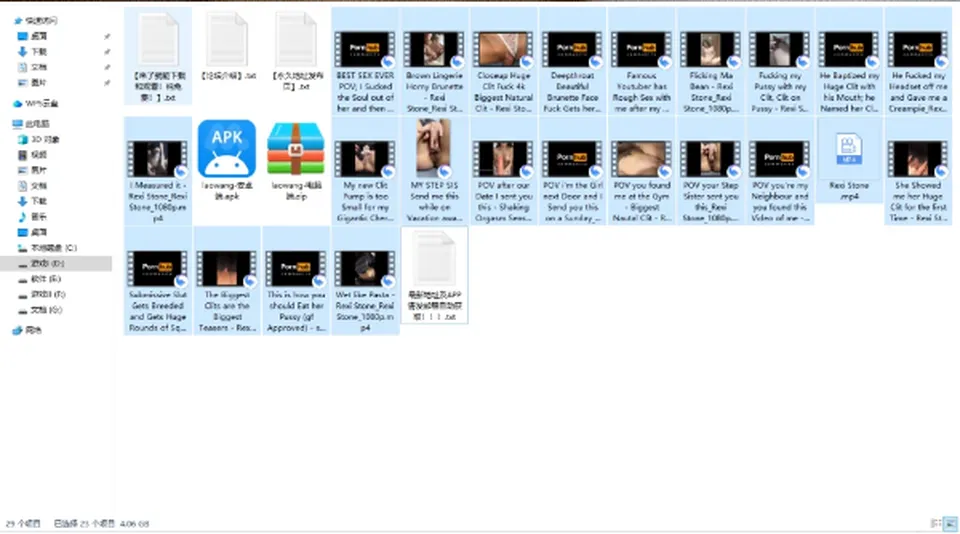
Task: Select the first txt file in the folder
Action: tap(158, 56)
